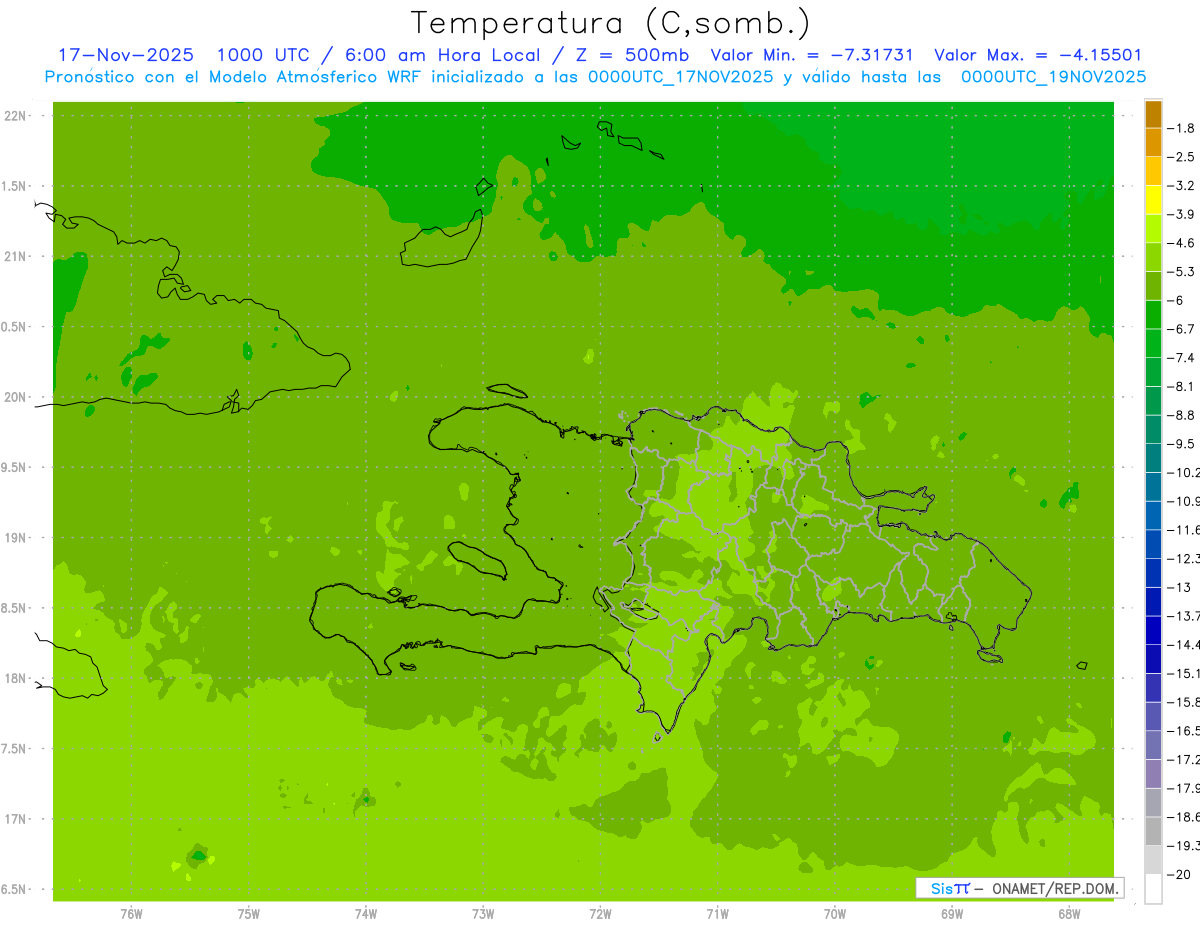Select the 'Valor Max. = -4.15501' text
This screenshot has width=1200, height=927.
(1037, 55)
